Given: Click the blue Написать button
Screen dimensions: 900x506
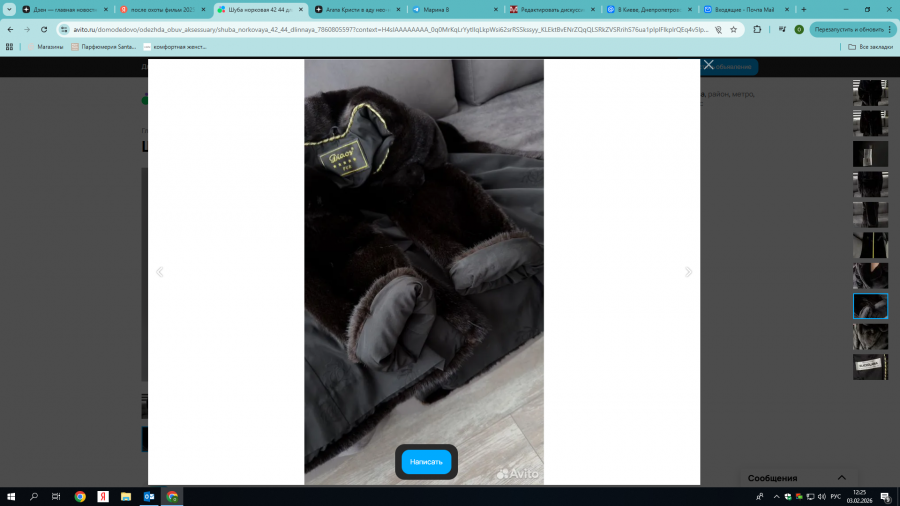Looking at the screenshot, I should click(426, 462).
